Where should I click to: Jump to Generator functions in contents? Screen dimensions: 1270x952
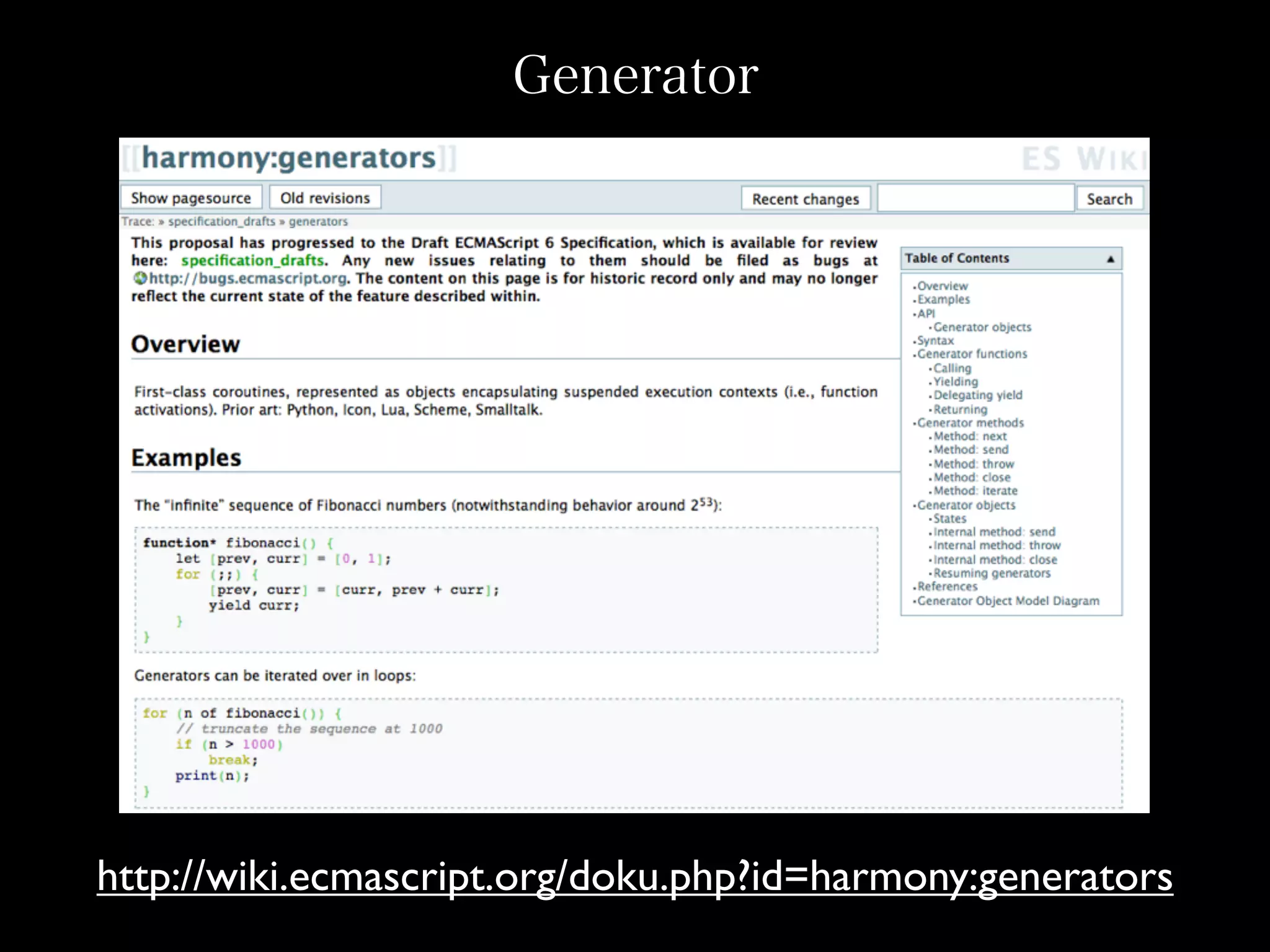(972, 354)
